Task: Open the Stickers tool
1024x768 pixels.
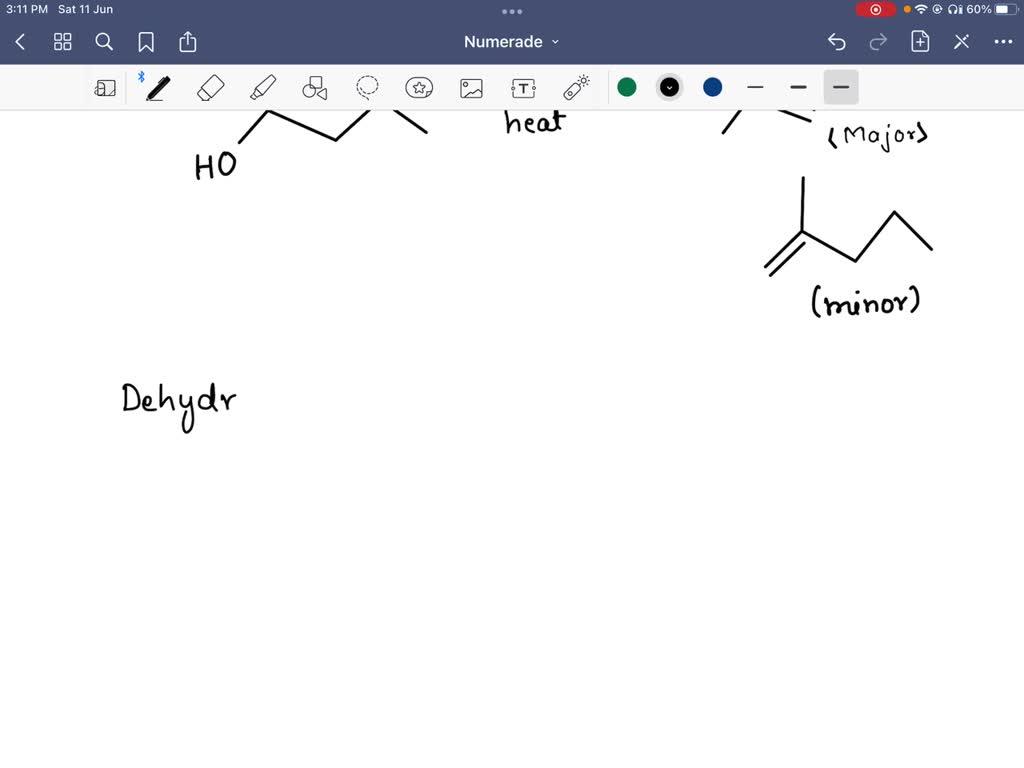Action: click(419, 88)
